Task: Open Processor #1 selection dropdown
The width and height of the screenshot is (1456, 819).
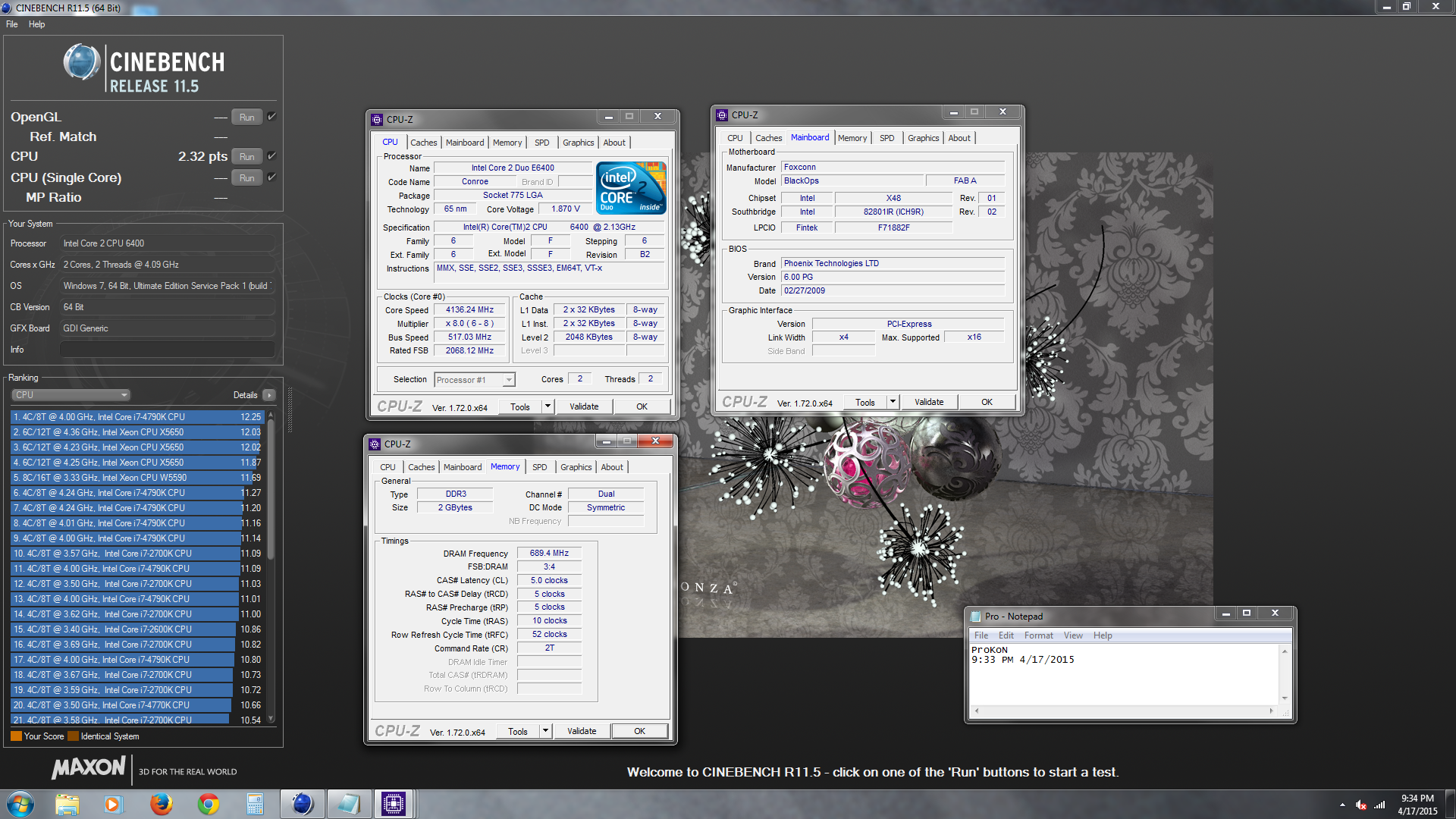Action: (x=475, y=380)
